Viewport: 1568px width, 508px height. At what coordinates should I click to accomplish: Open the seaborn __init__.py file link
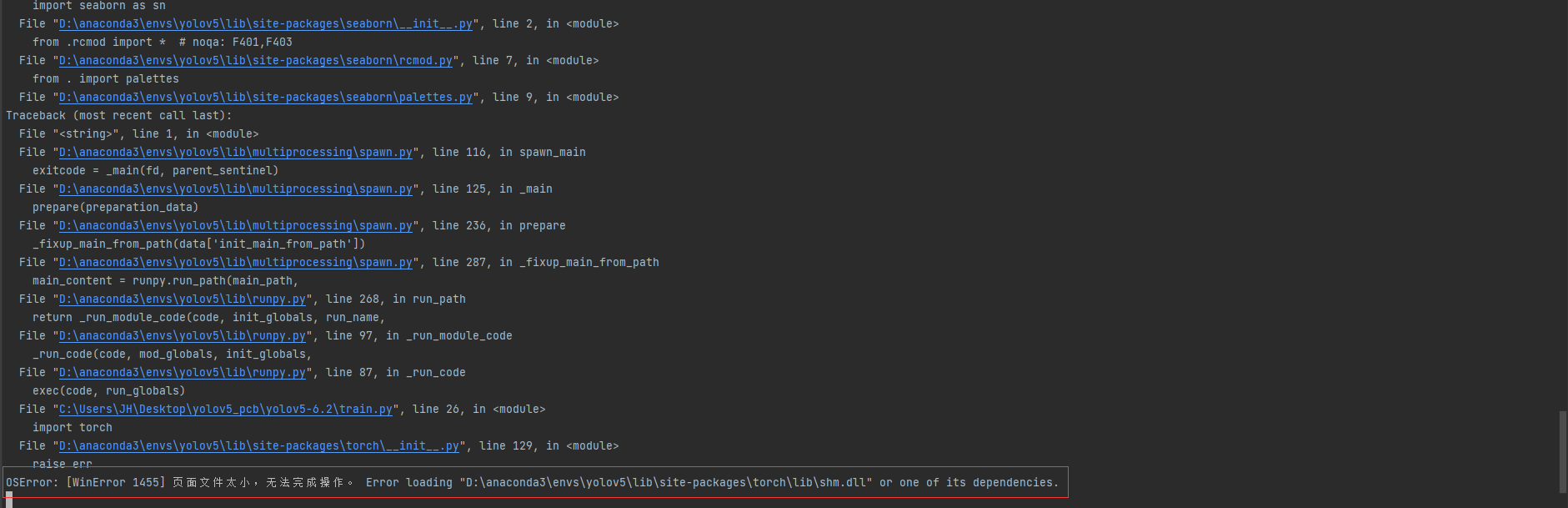pyautogui.click(x=265, y=24)
